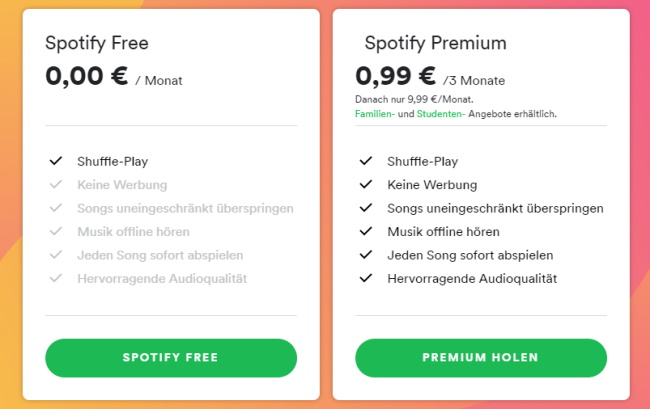The image size is (650, 409).
Task: Click the Premium checkmark for Songs uneingeschränkt überspringen
Action: (366, 208)
